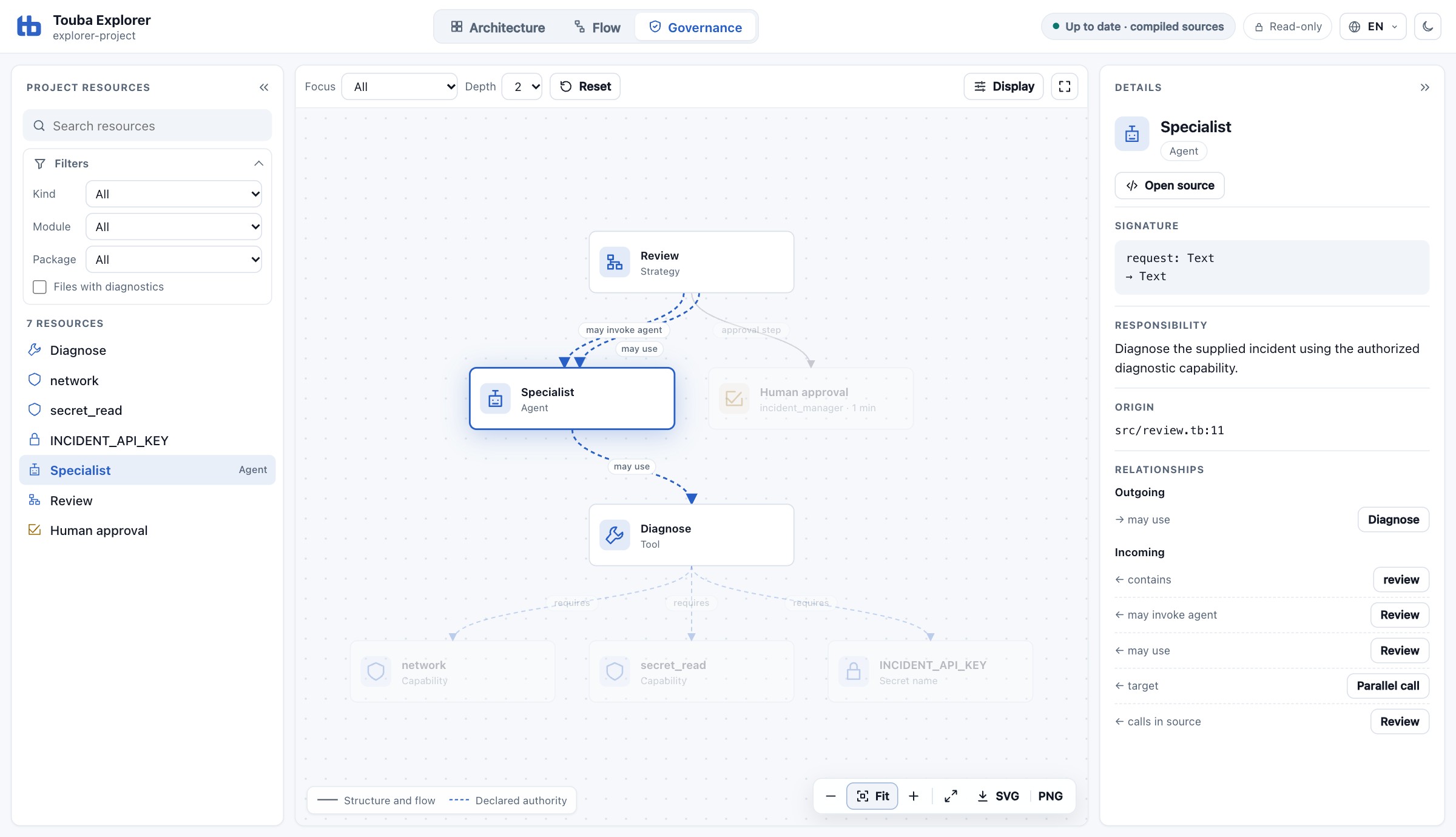Select the Governance tab
This screenshot has height=837, width=1456.
[695, 27]
